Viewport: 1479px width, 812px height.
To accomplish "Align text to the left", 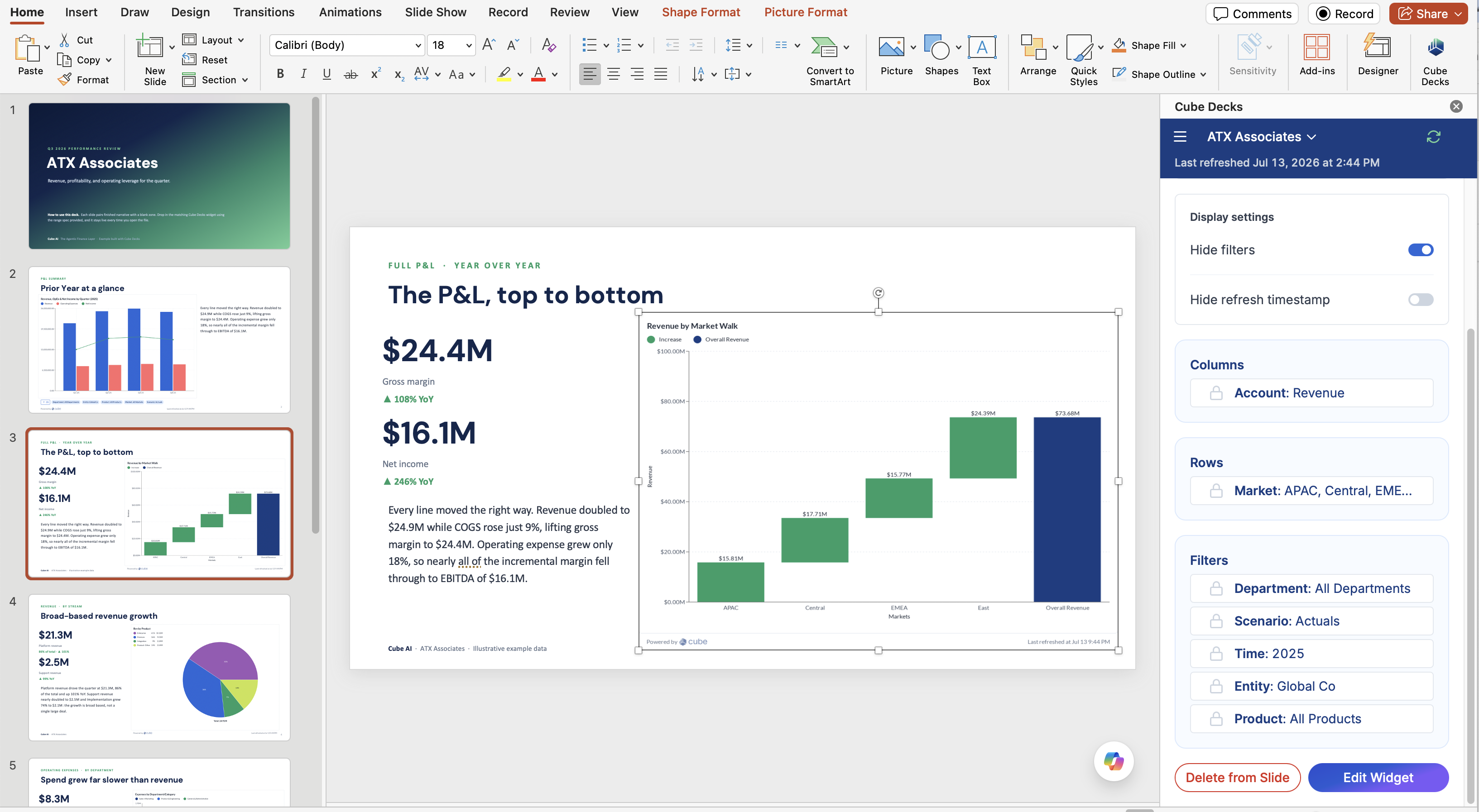I will [590, 74].
